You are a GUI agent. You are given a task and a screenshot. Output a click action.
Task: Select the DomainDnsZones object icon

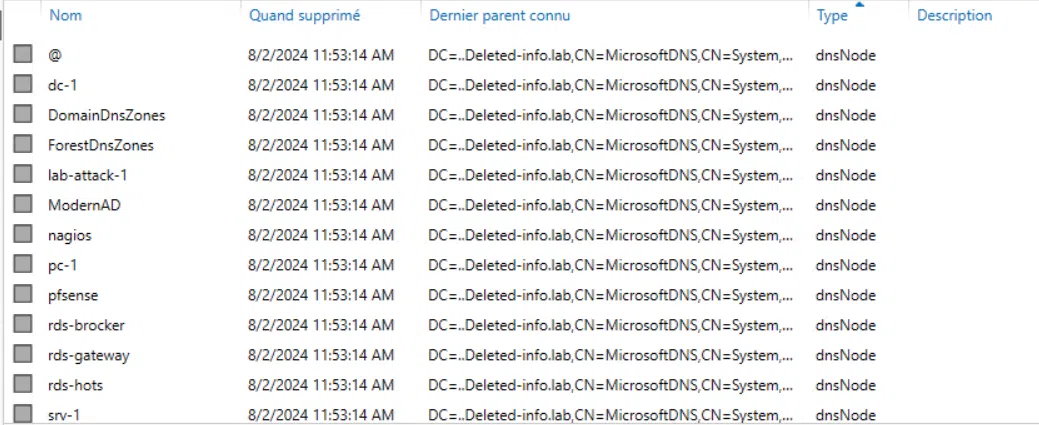[23, 115]
